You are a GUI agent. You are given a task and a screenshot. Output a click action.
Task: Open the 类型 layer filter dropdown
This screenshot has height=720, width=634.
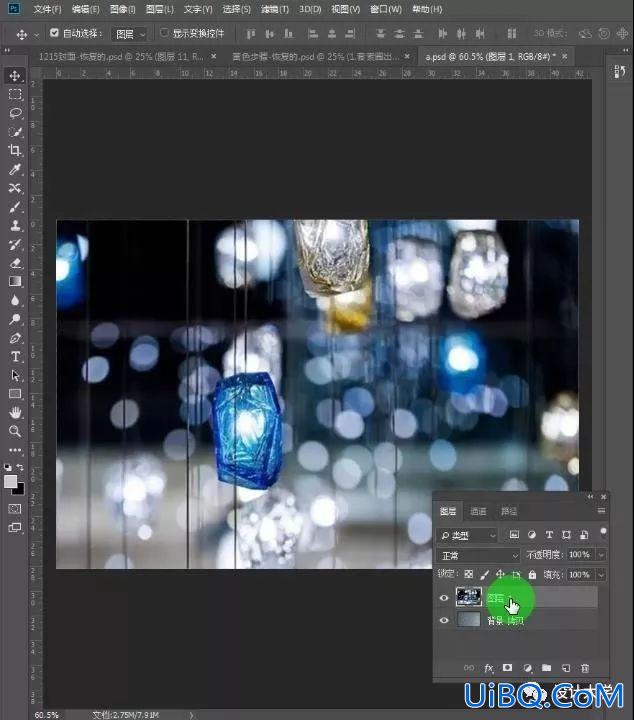click(467, 535)
